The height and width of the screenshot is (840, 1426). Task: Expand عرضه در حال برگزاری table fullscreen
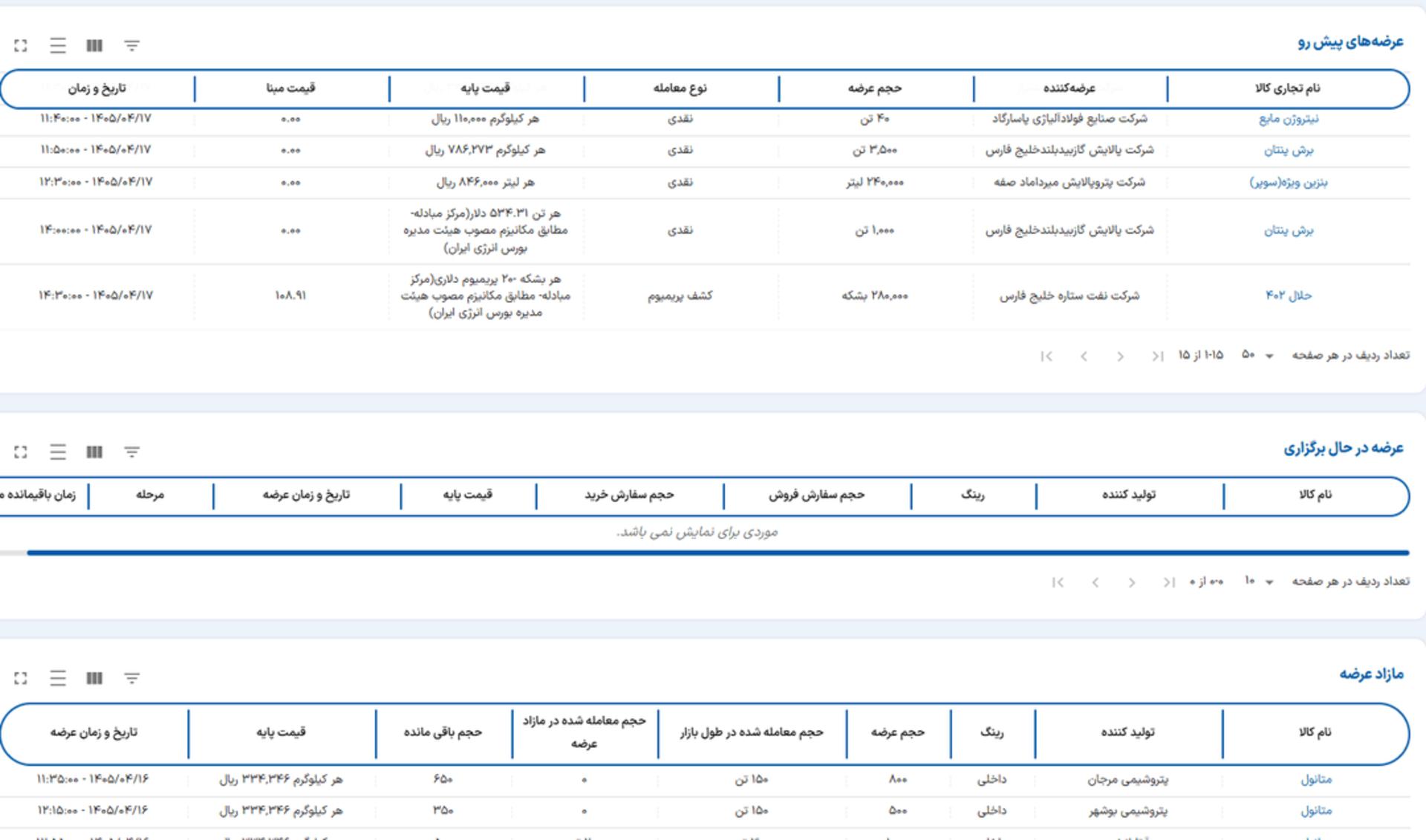21,452
